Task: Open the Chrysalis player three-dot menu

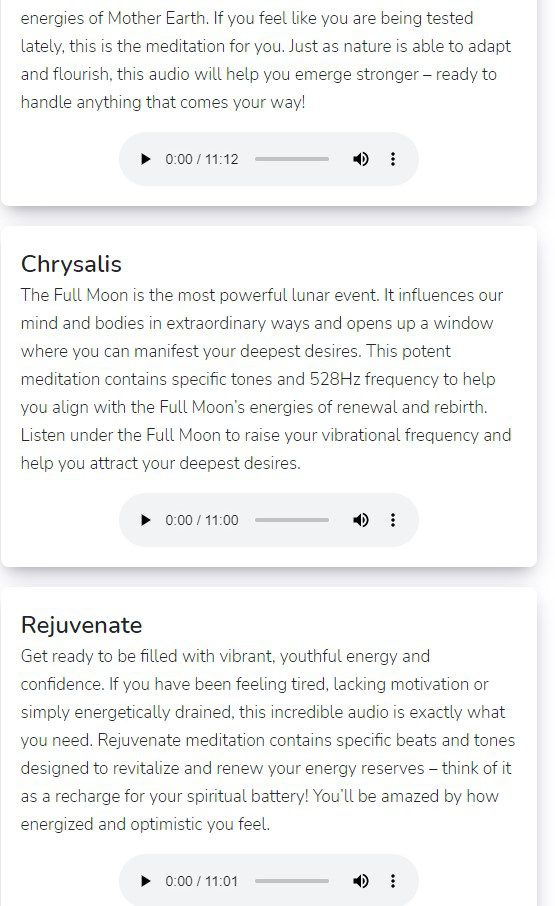Action: pos(393,520)
